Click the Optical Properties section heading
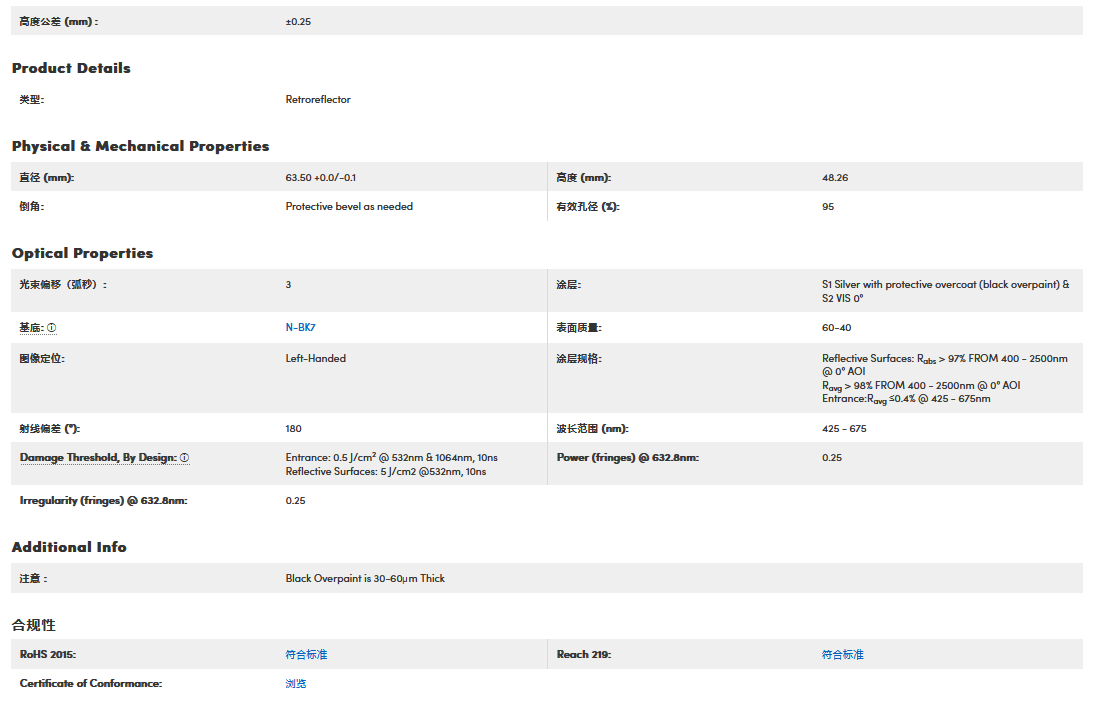Screen dimensions: 1098x713 (x=82, y=253)
